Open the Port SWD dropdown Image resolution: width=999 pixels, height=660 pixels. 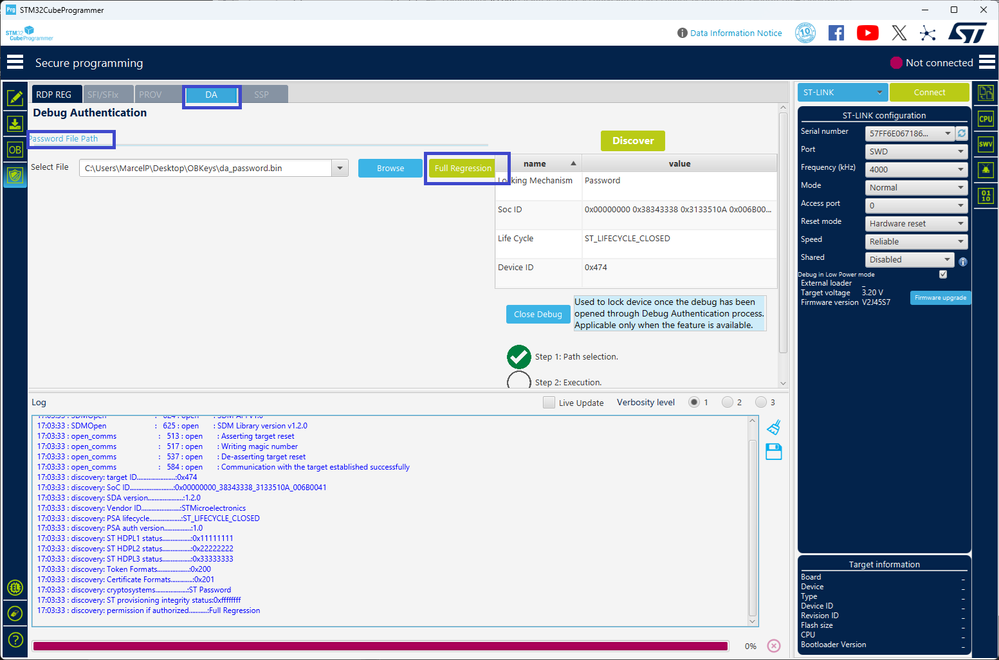(x=916, y=152)
